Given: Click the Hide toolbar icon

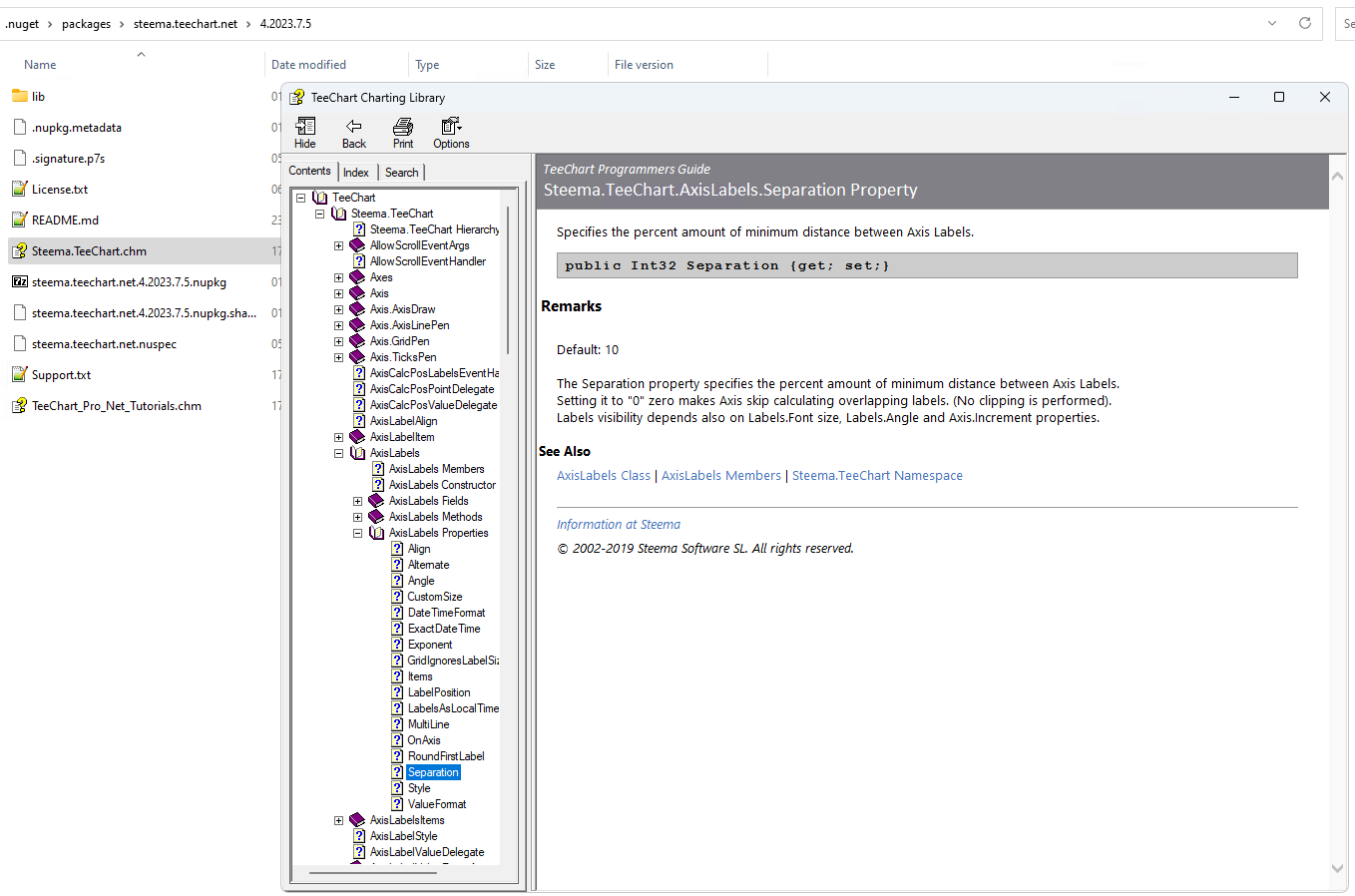Looking at the screenshot, I should pos(305,127).
